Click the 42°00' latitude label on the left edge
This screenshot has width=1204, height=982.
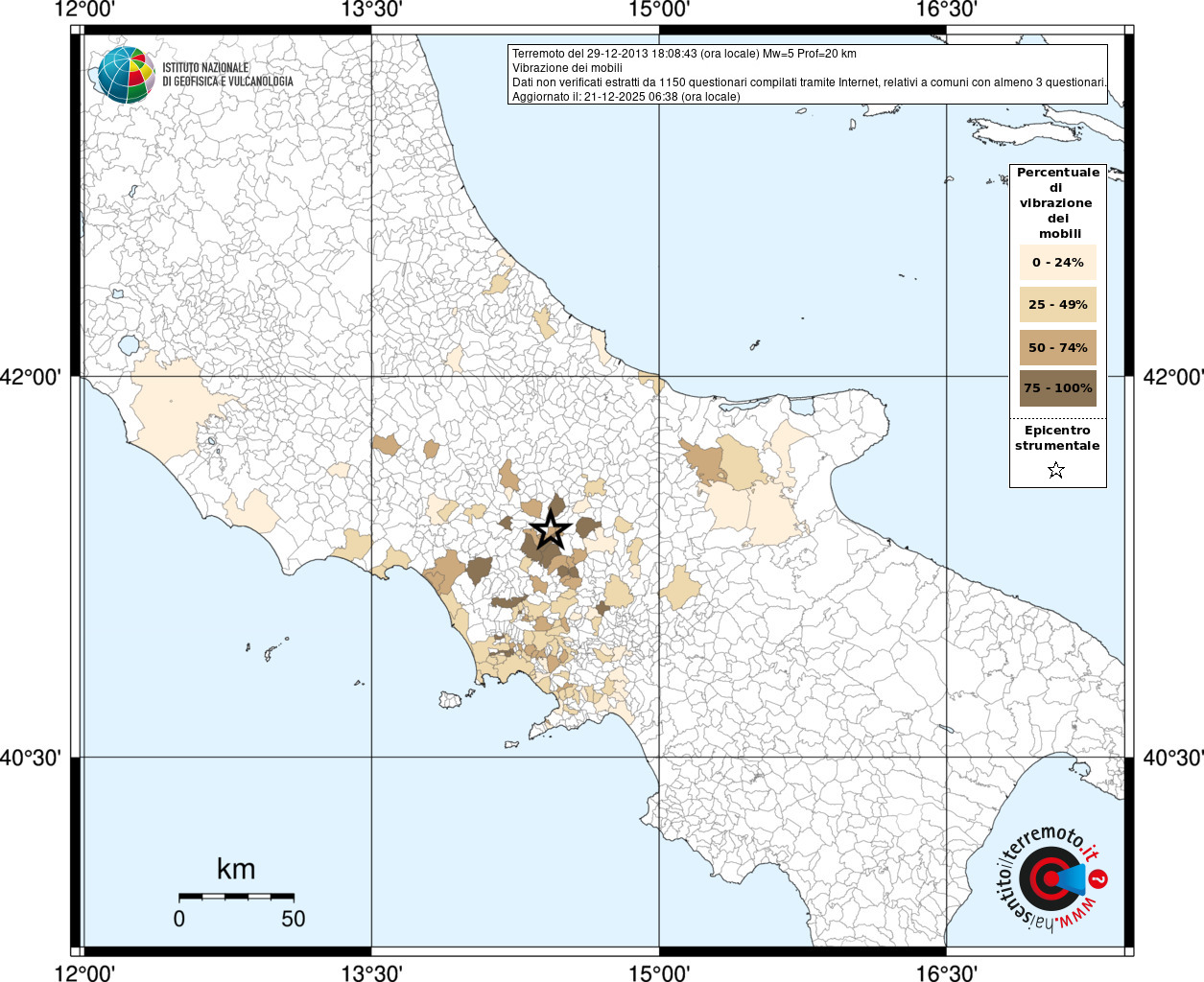(x=31, y=377)
